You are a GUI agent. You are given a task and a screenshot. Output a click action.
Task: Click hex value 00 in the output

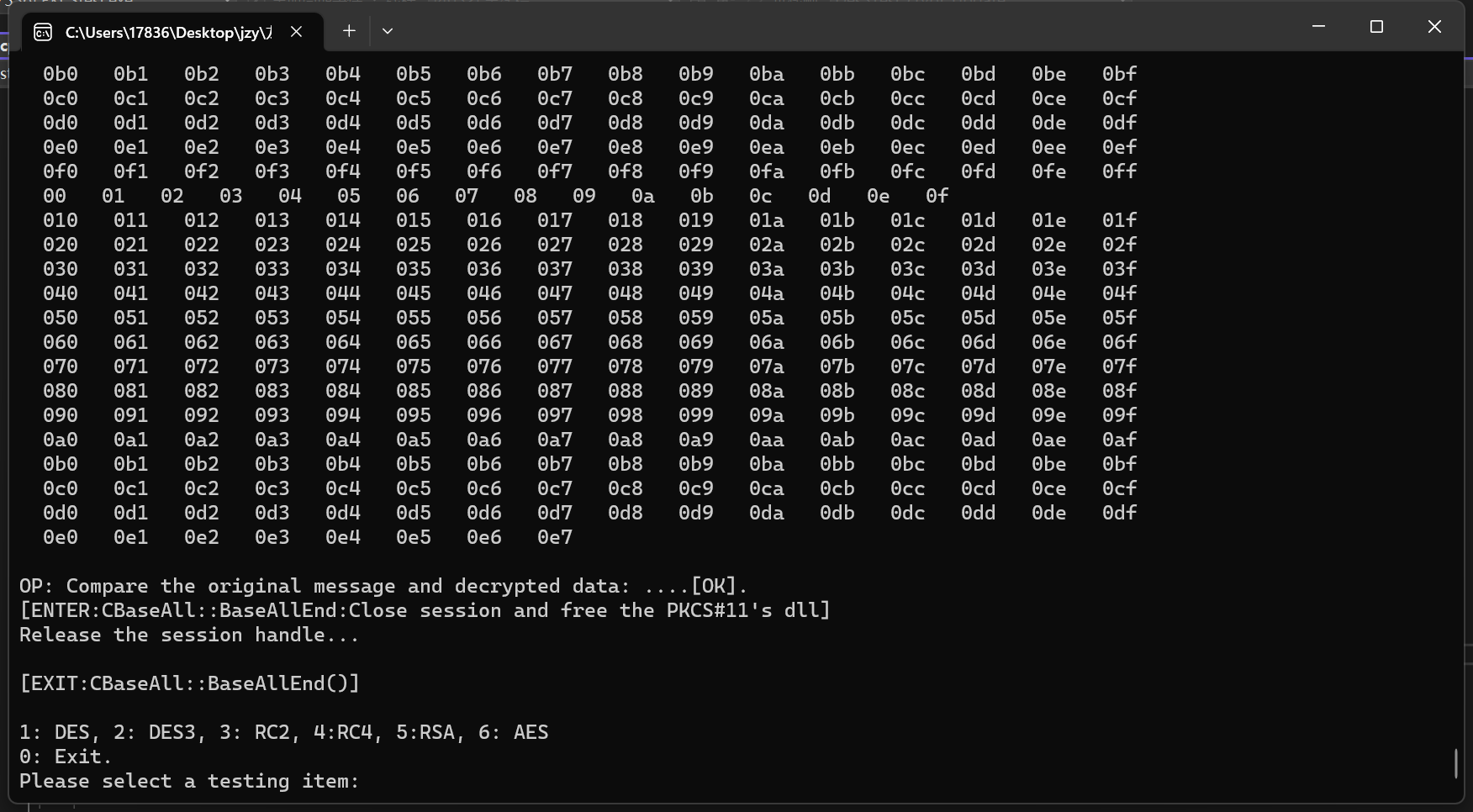(54, 196)
